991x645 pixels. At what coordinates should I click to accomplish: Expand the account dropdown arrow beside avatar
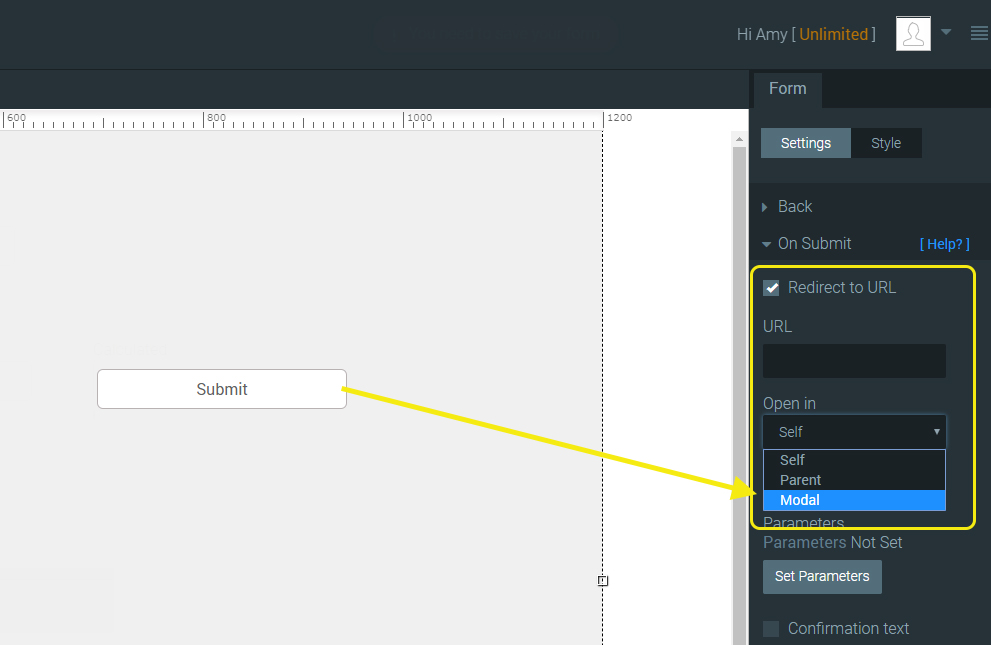946,32
